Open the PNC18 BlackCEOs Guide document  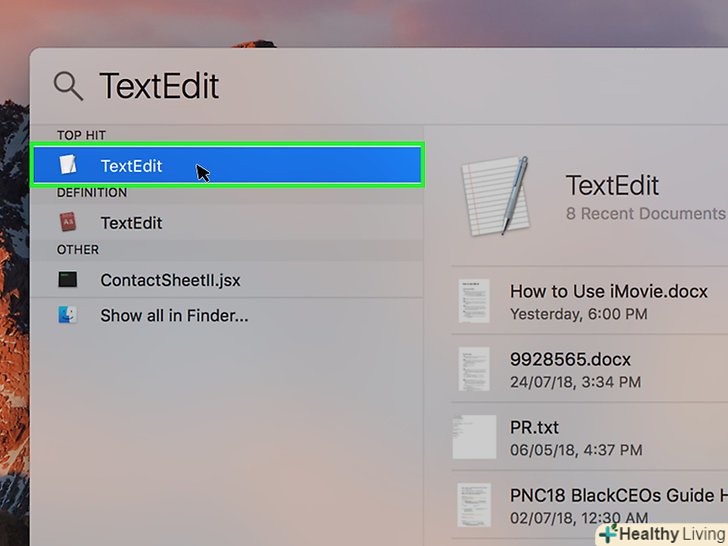point(590,505)
